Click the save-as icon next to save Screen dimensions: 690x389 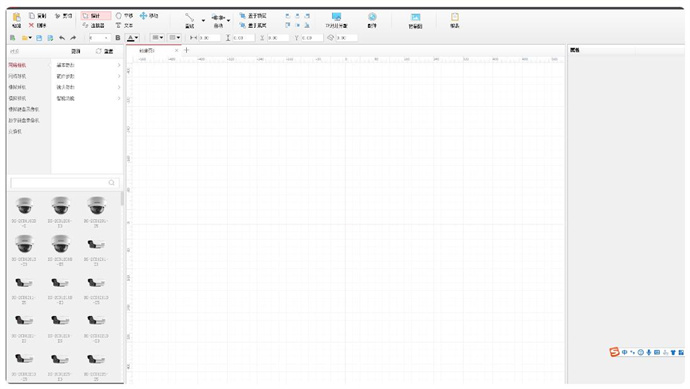[x=50, y=38]
